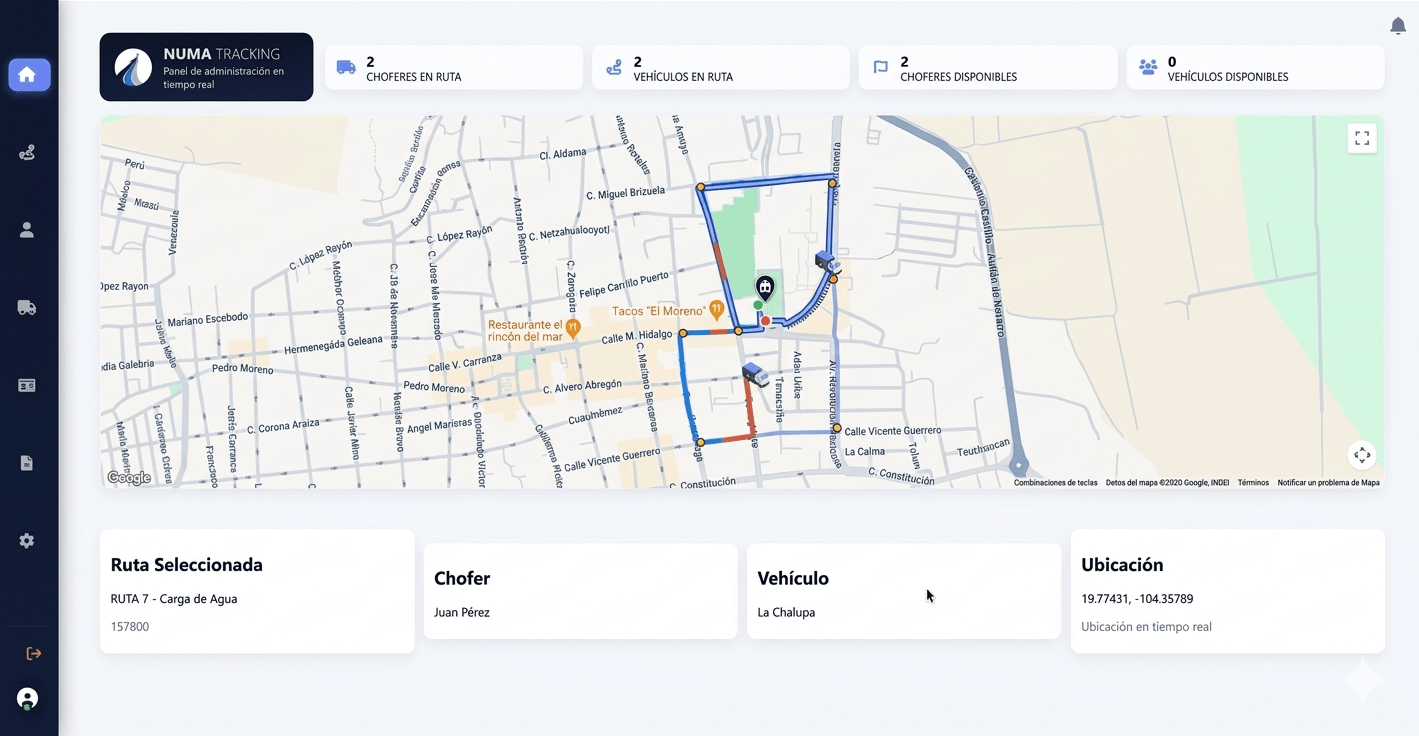Click the truck icon on Choferes en Ruta card

[346, 66]
